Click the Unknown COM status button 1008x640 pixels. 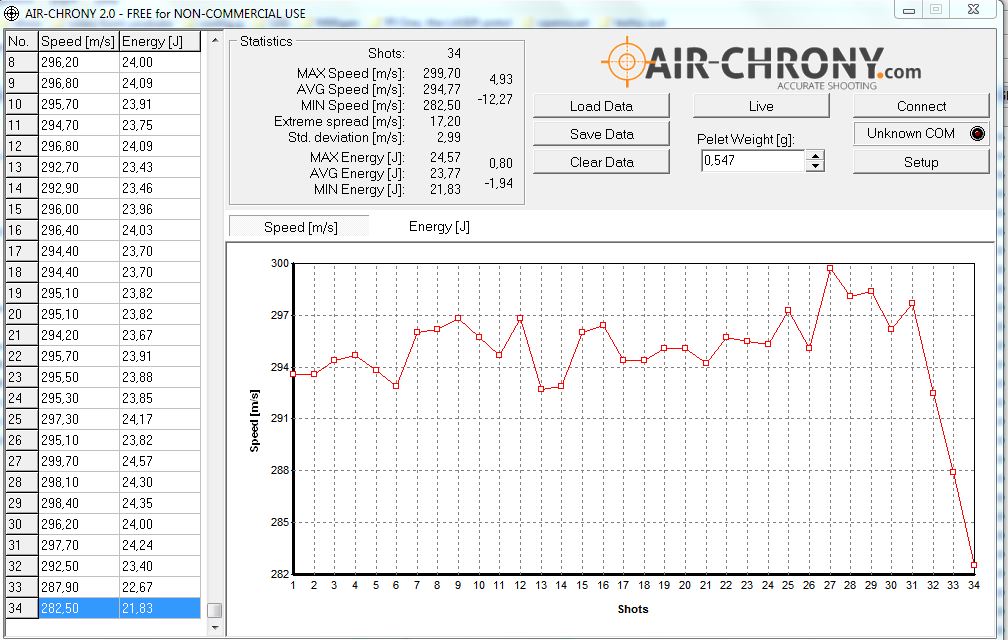(x=921, y=134)
